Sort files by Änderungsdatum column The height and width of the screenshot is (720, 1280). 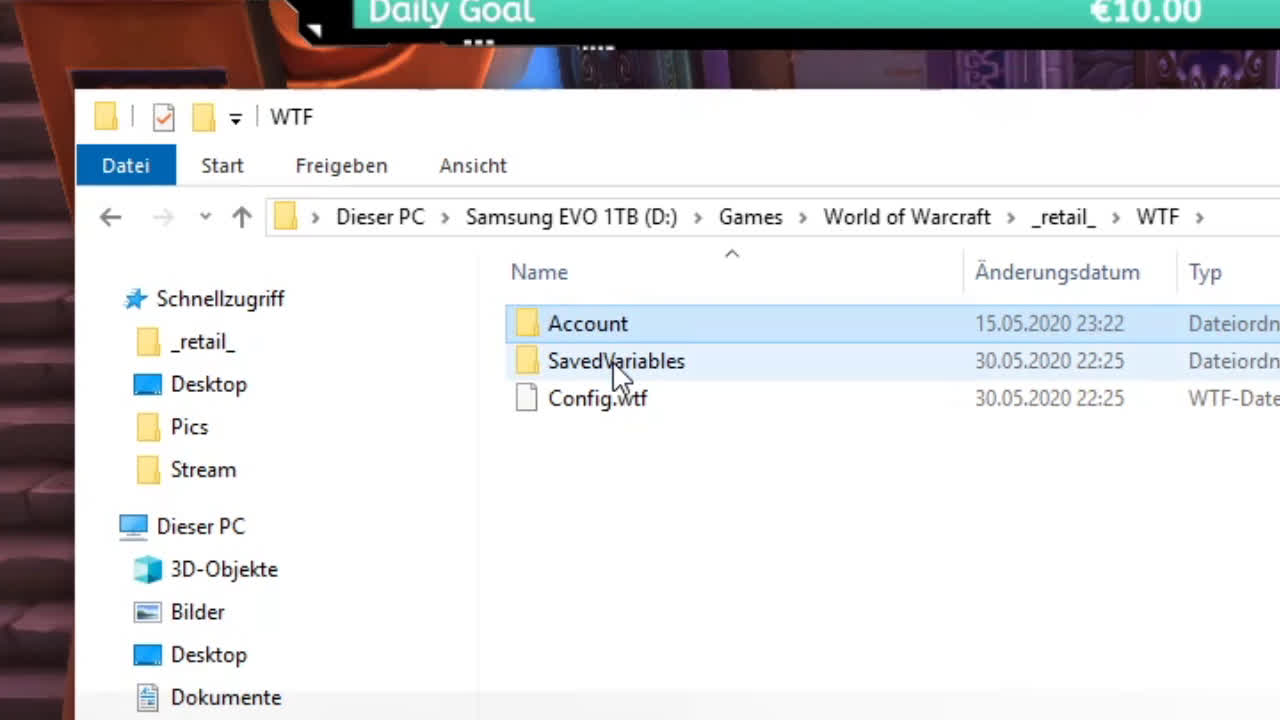point(1057,272)
